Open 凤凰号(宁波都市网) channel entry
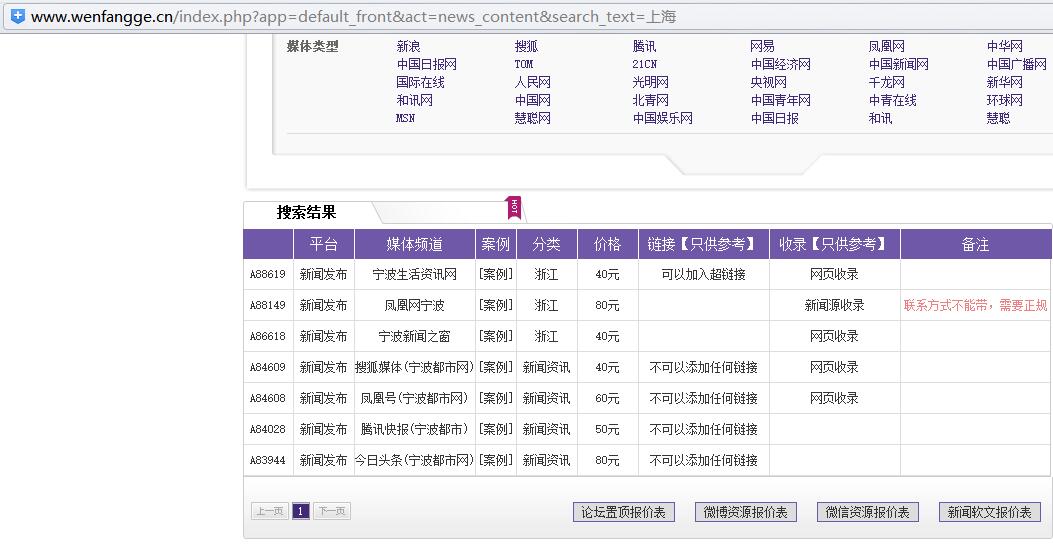Viewport: 1053px width, 545px height. pyautogui.click(x=414, y=398)
